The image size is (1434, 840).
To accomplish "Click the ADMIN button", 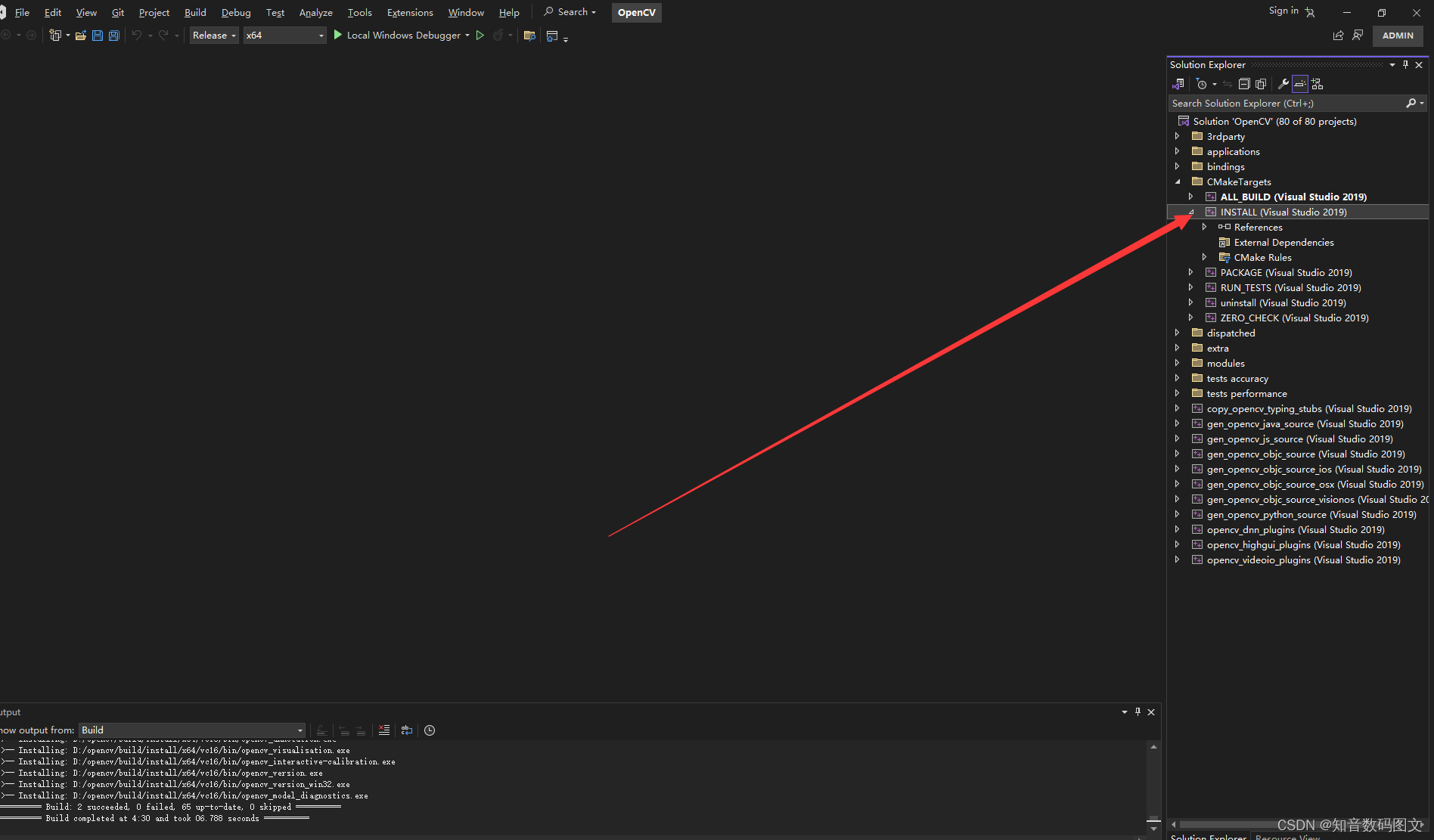I will tap(1397, 36).
